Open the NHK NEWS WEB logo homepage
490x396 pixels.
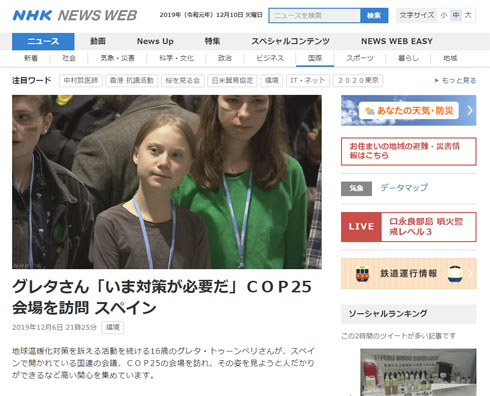click(x=75, y=15)
